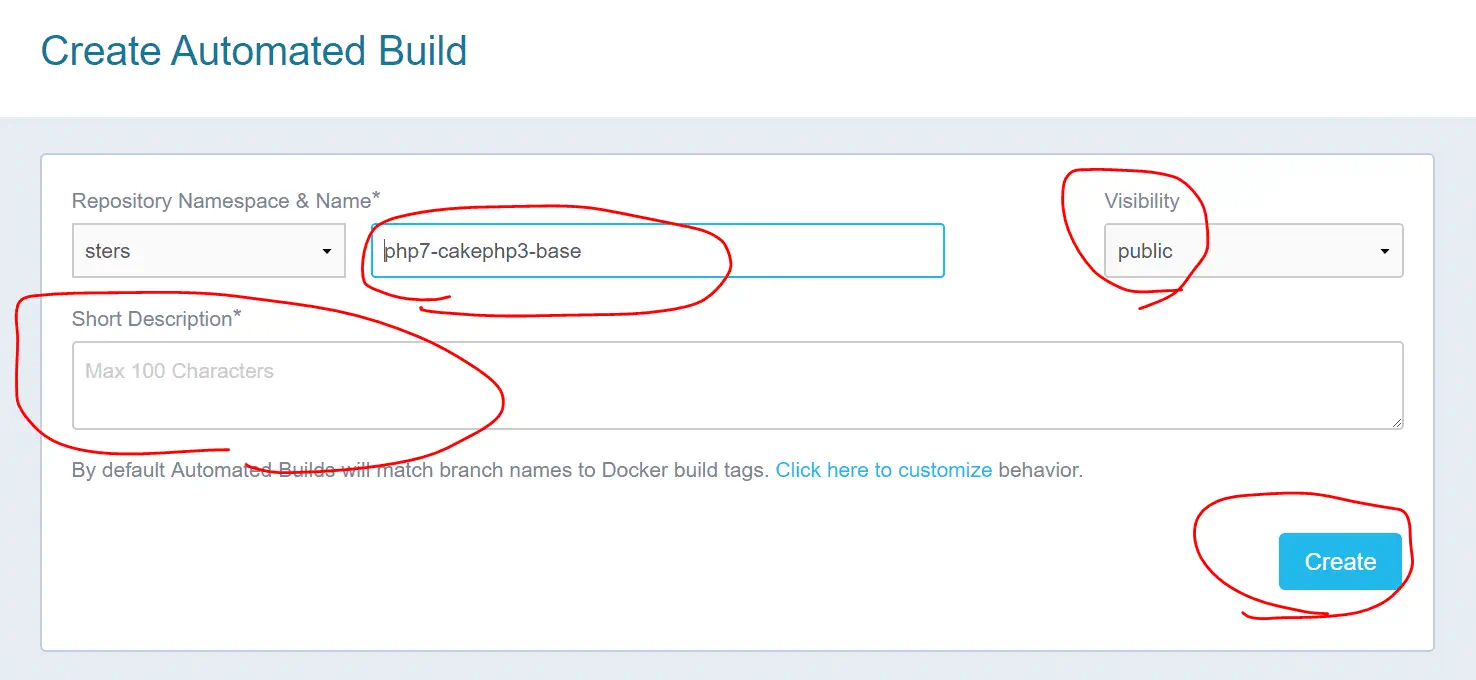
Task: Grab the textarea resize handle corner
Action: (1397, 423)
